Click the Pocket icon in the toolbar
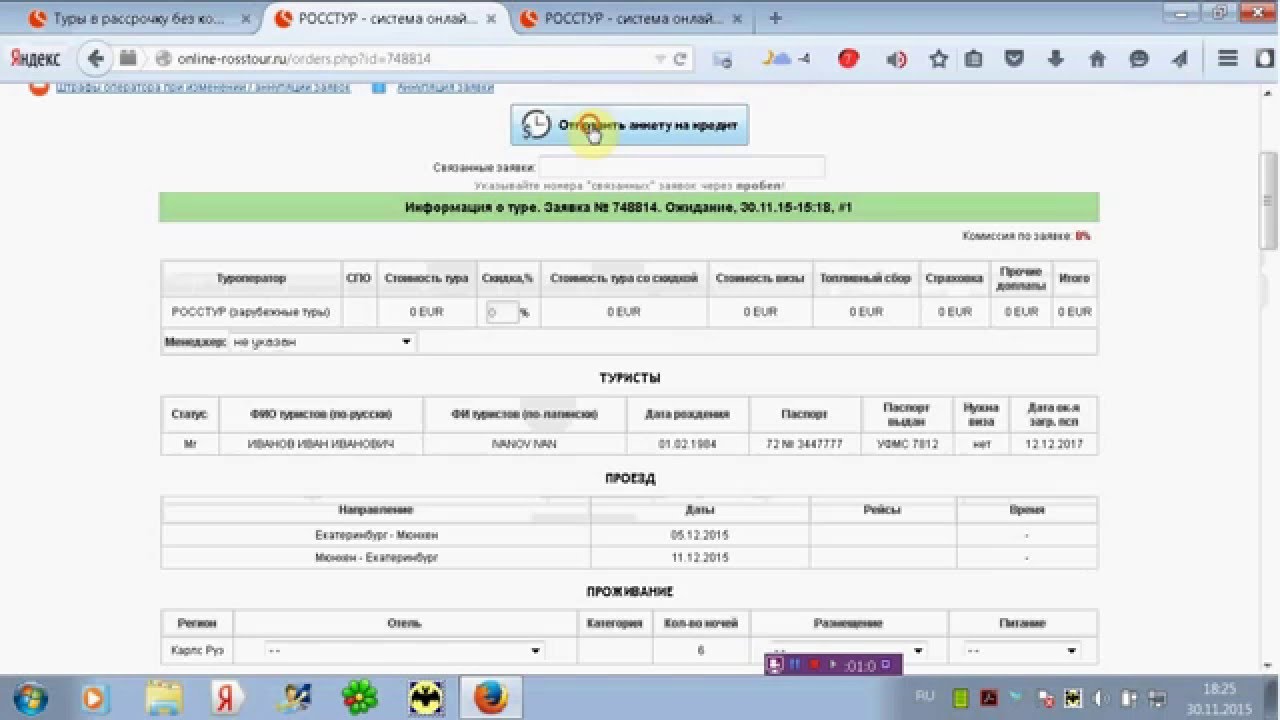This screenshot has width=1280, height=720. click(x=1014, y=59)
